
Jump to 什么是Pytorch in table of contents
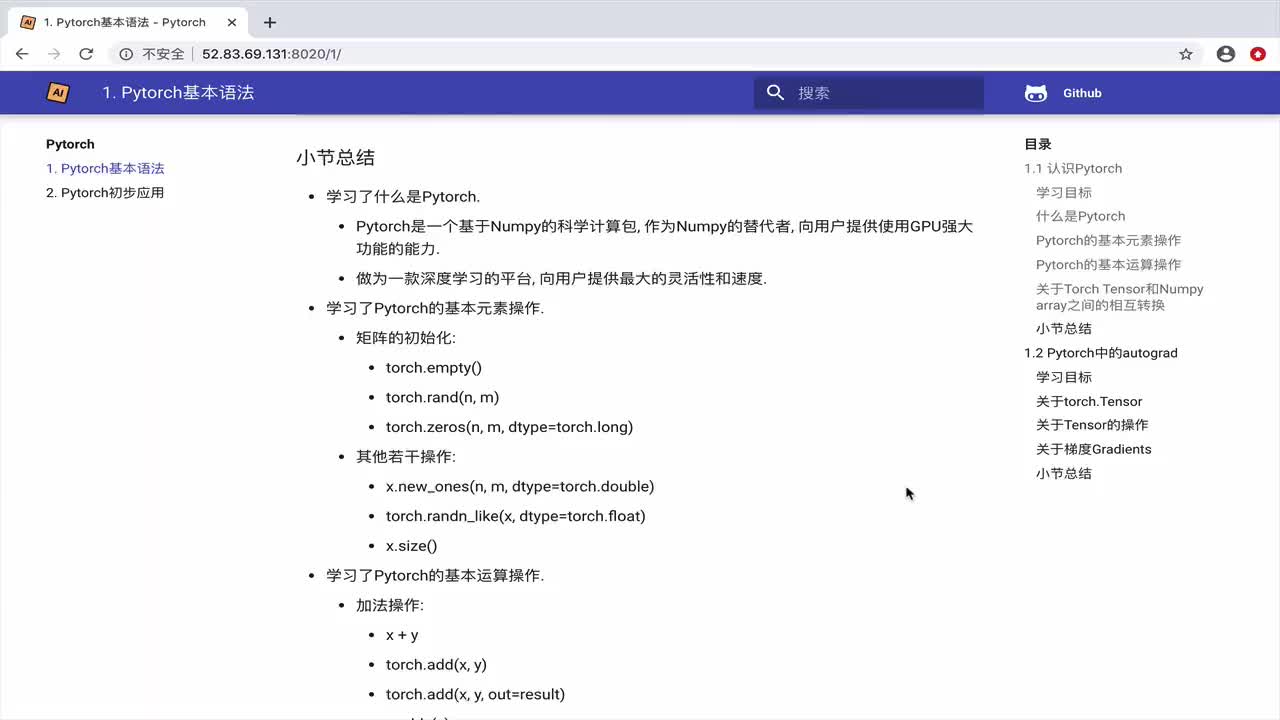(1081, 216)
